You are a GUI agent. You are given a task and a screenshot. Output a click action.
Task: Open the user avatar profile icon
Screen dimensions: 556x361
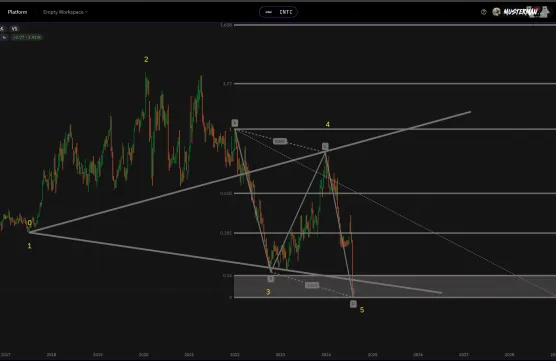(496, 12)
